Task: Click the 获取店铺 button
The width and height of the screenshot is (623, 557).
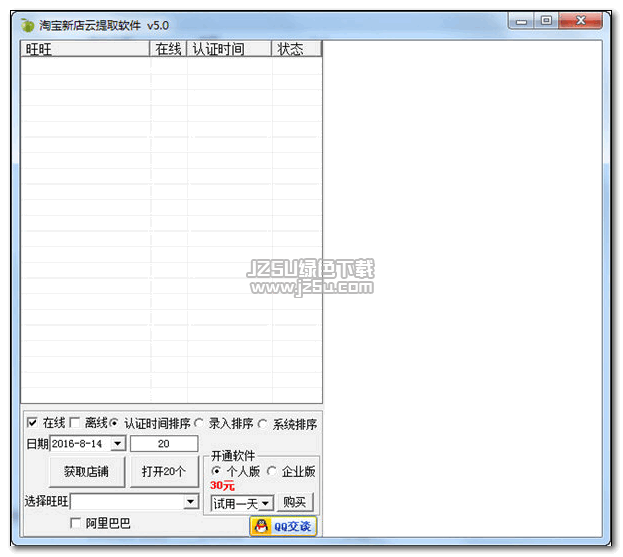Action: coord(87,472)
